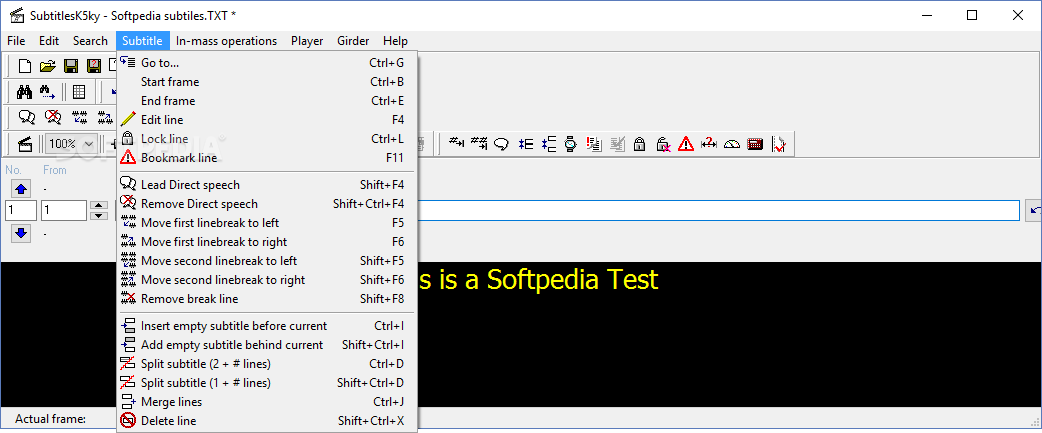Choose Go to... from Subtitle menu
The width and height of the screenshot is (1042, 433).
coord(266,63)
